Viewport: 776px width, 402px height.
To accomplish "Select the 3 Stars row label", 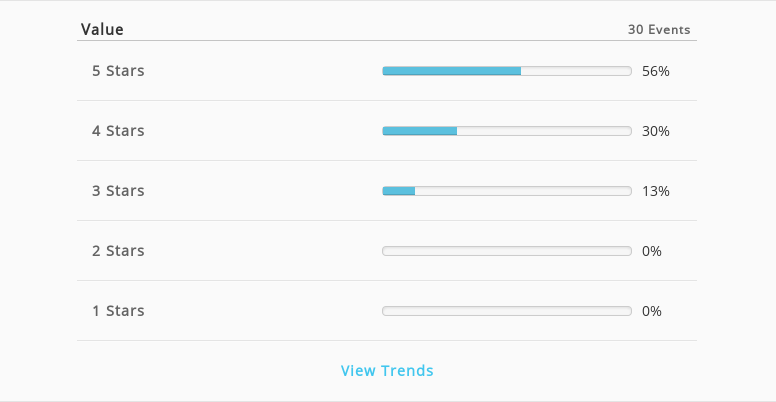I will pyautogui.click(x=118, y=191).
